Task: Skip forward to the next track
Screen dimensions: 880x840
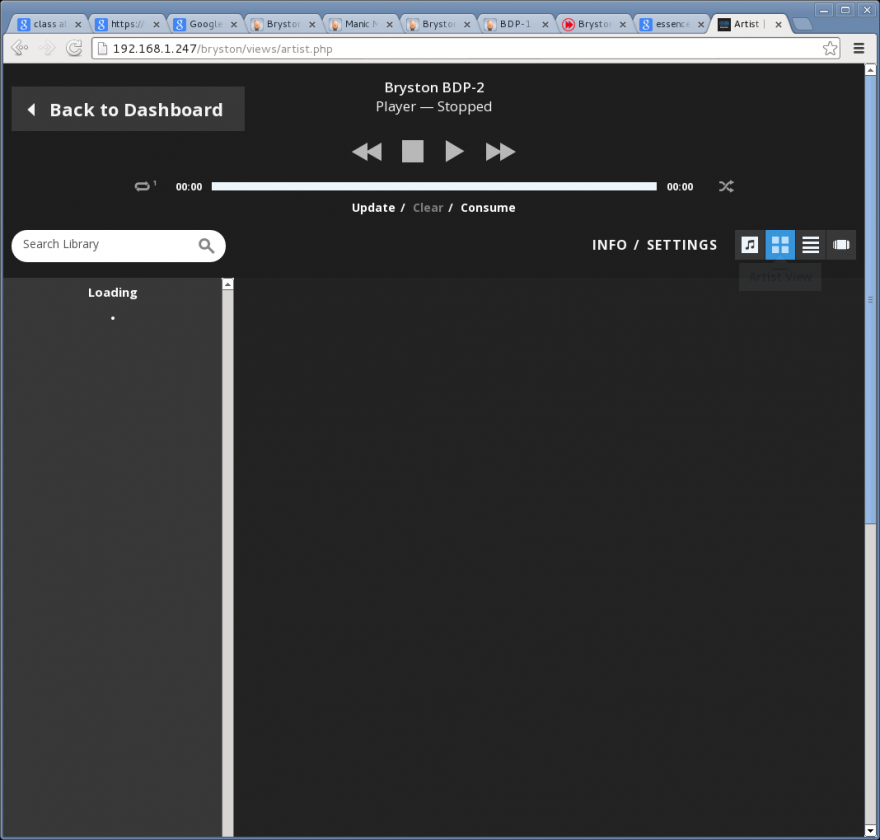Action: pos(500,152)
